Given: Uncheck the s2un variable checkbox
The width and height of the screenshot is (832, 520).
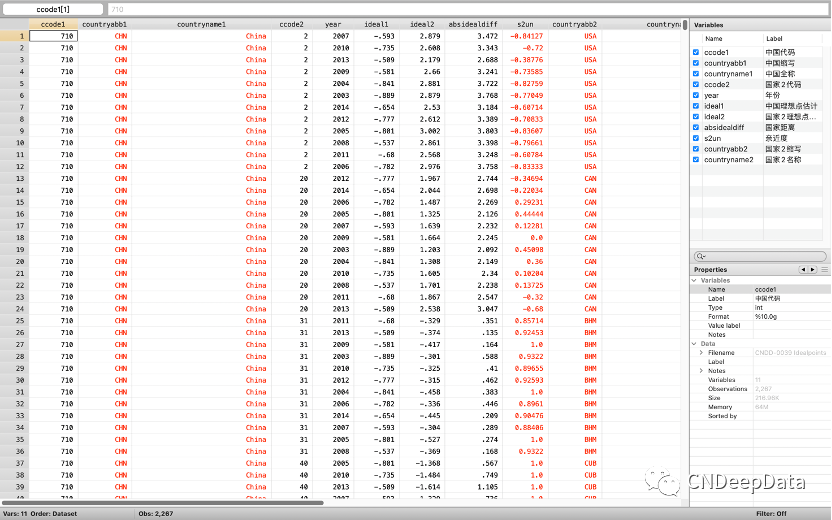Looking at the screenshot, I should point(696,138).
